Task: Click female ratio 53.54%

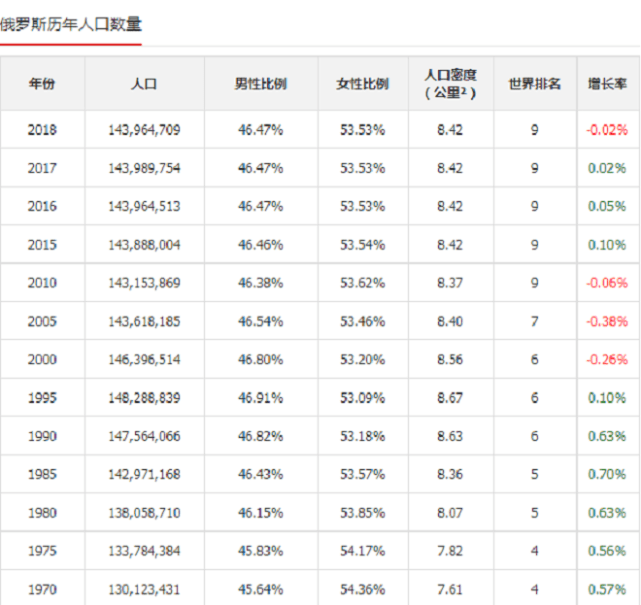Action: pos(363,245)
